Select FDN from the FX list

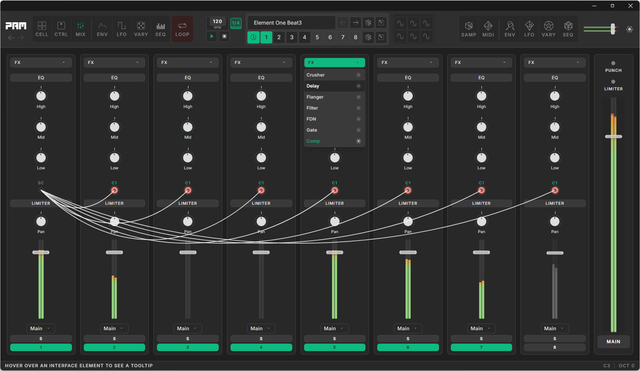click(x=334, y=119)
